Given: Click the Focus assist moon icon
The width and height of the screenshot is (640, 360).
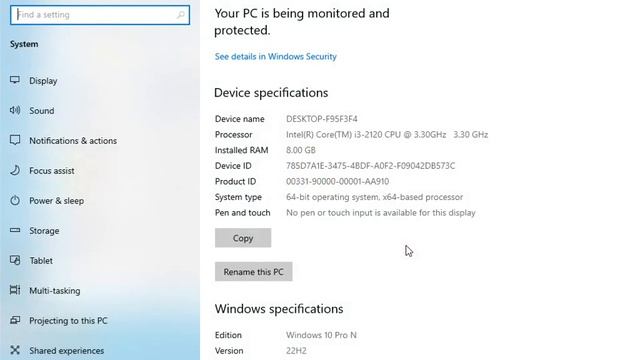Looking at the screenshot, I should (x=15, y=170).
